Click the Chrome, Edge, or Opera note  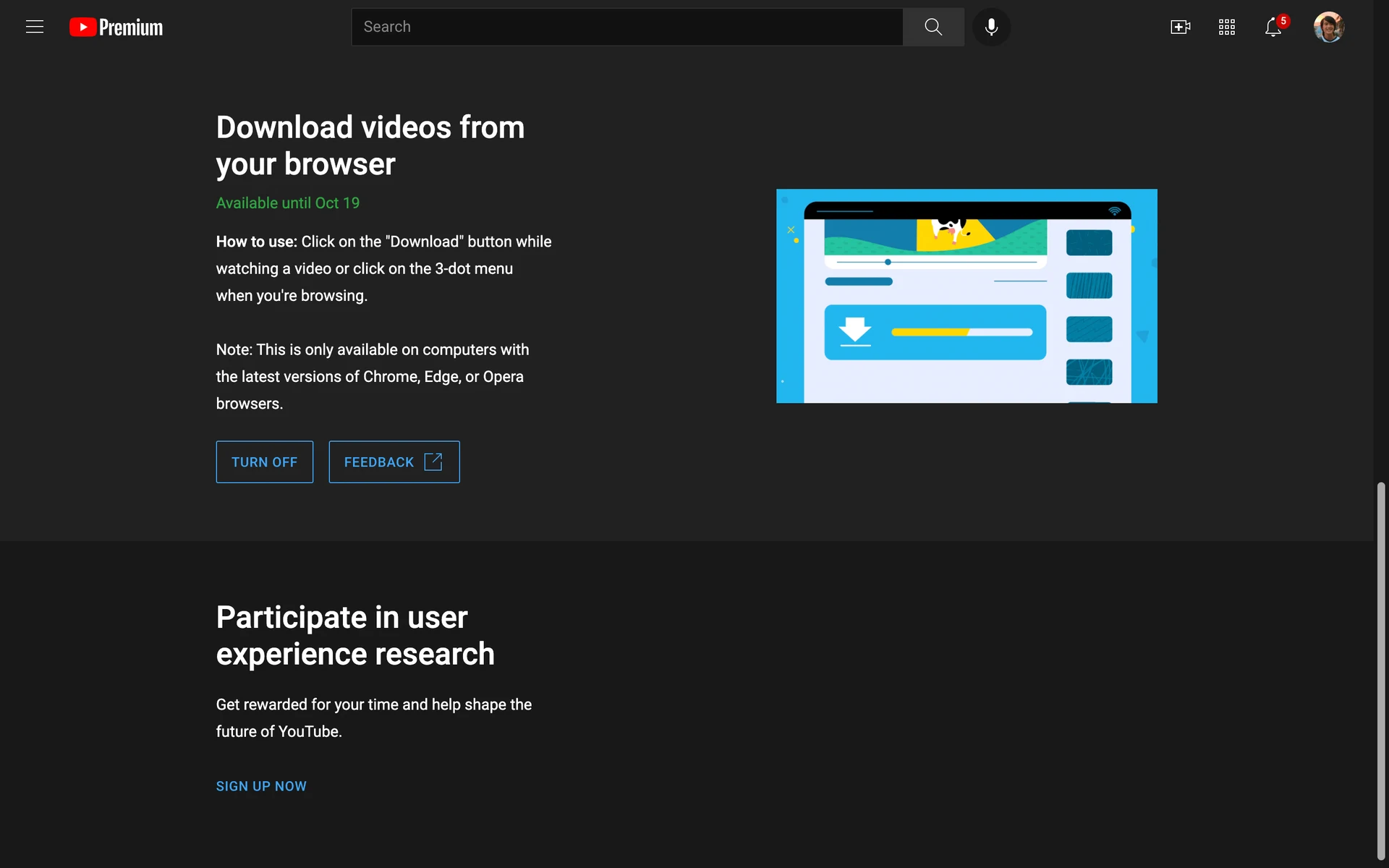click(373, 376)
